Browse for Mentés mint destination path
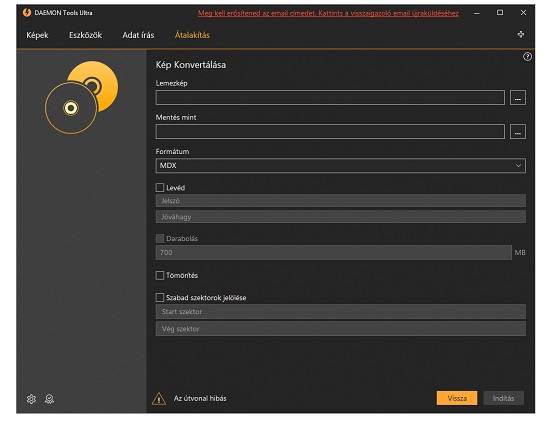This screenshot has width=550, height=422. [517, 132]
